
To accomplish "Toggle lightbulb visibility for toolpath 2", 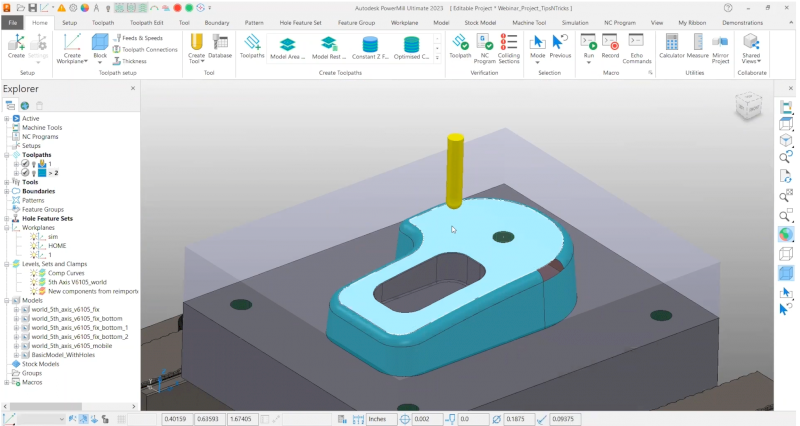I will (x=34, y=173).
